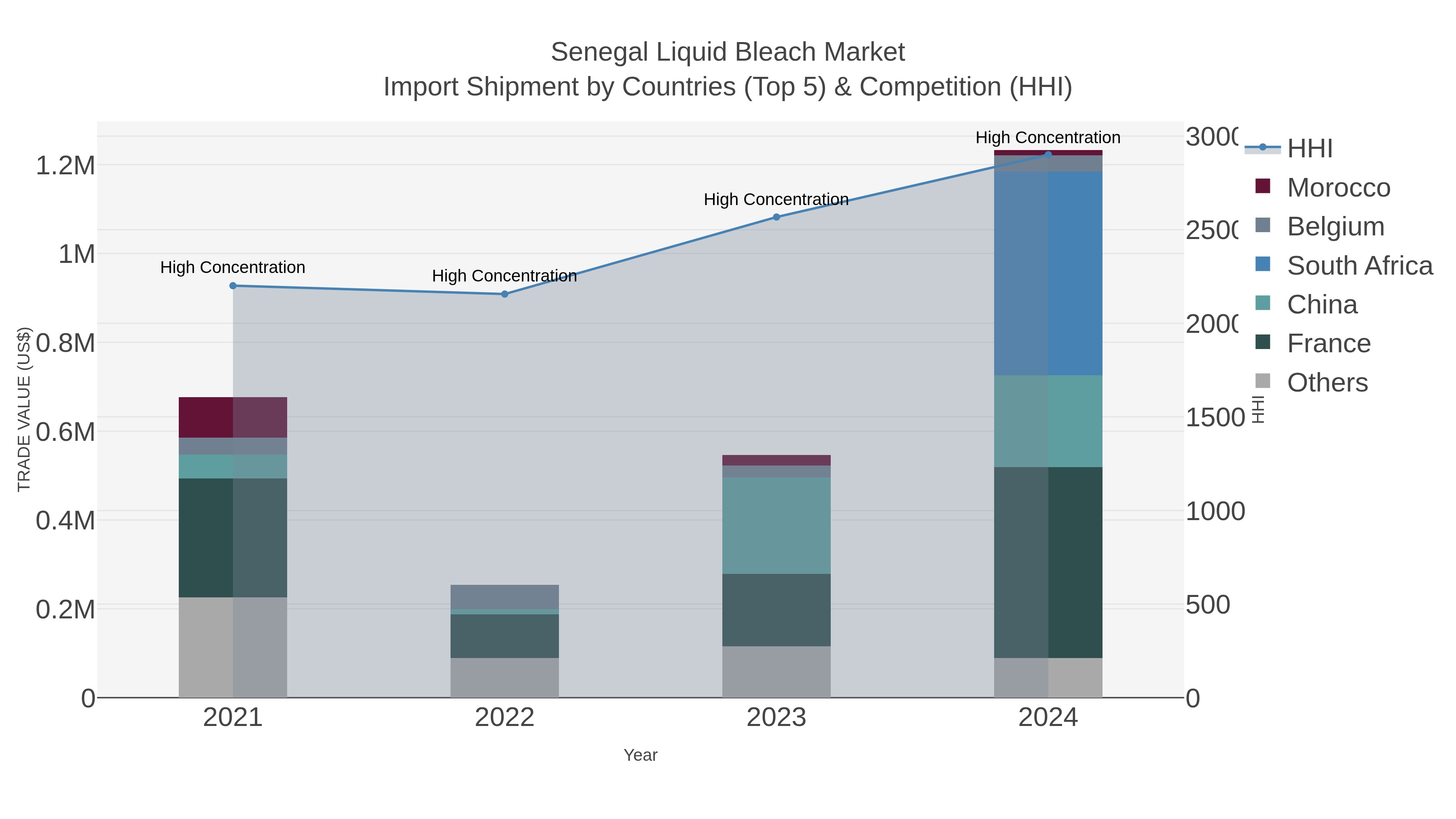Click the 2023 Others bar segment

pos(777,673)
